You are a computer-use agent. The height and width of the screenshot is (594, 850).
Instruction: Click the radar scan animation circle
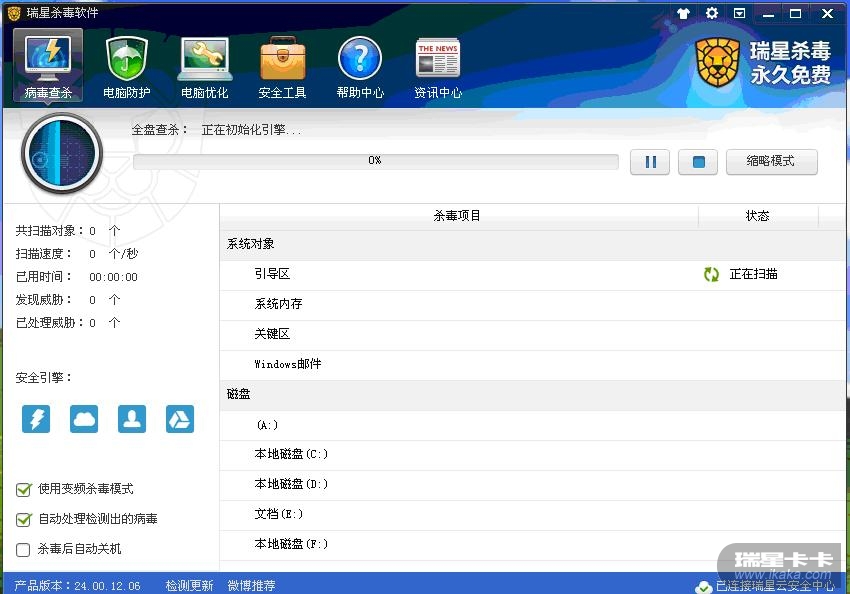pos(62,154)
